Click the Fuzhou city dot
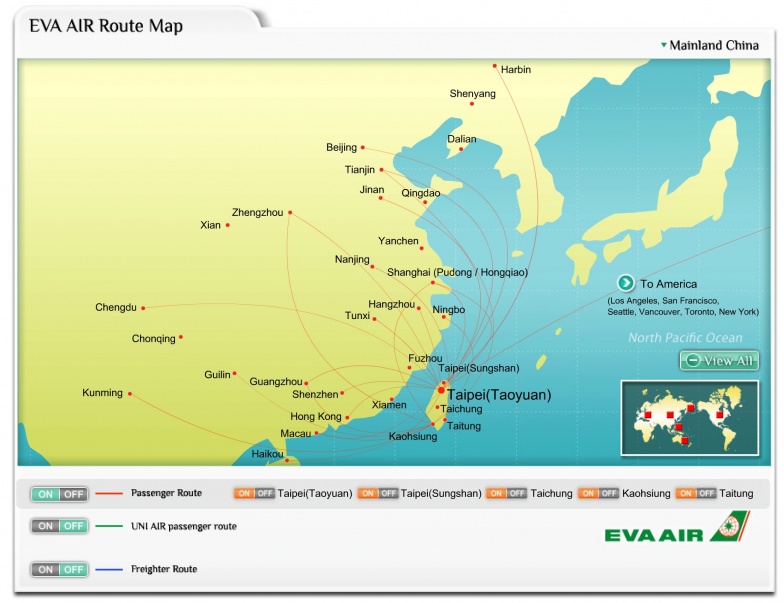Screen dimensions: 784x603 pyautogui.click(x=410, y=368)
